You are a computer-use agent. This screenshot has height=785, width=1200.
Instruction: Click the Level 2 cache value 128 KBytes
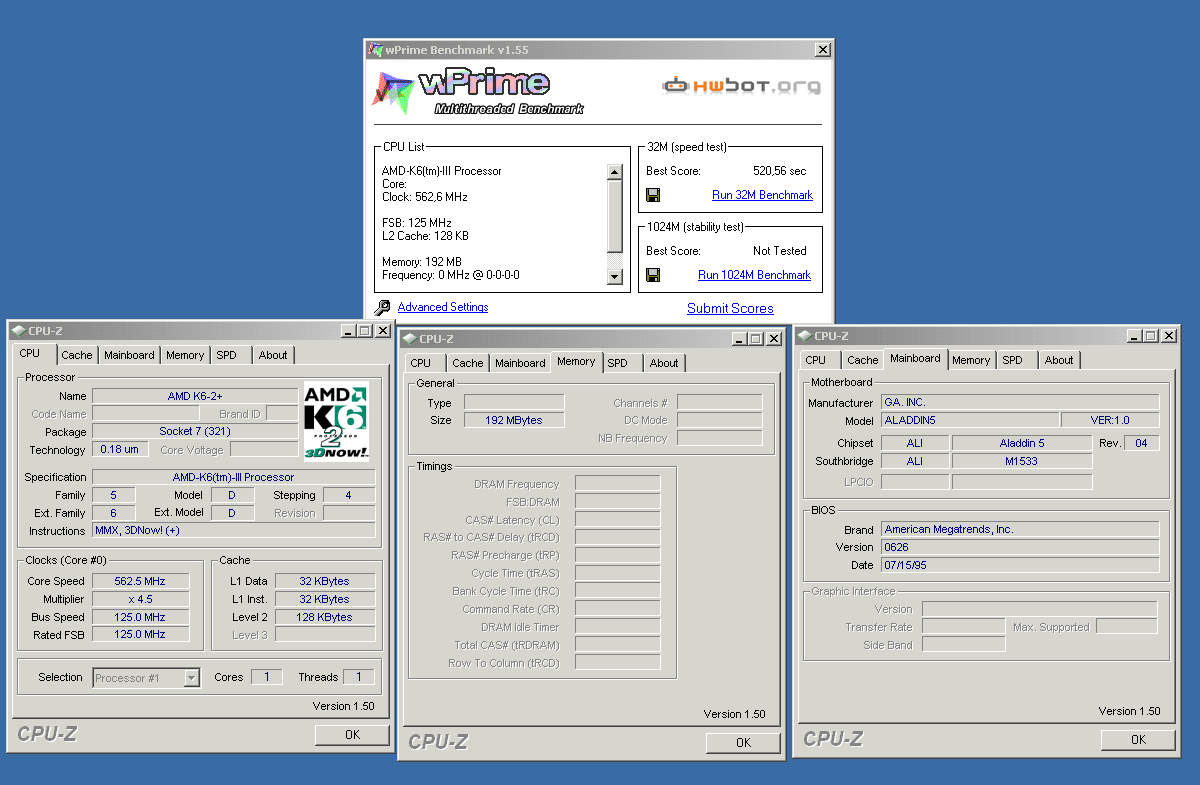tap(325, 617)
